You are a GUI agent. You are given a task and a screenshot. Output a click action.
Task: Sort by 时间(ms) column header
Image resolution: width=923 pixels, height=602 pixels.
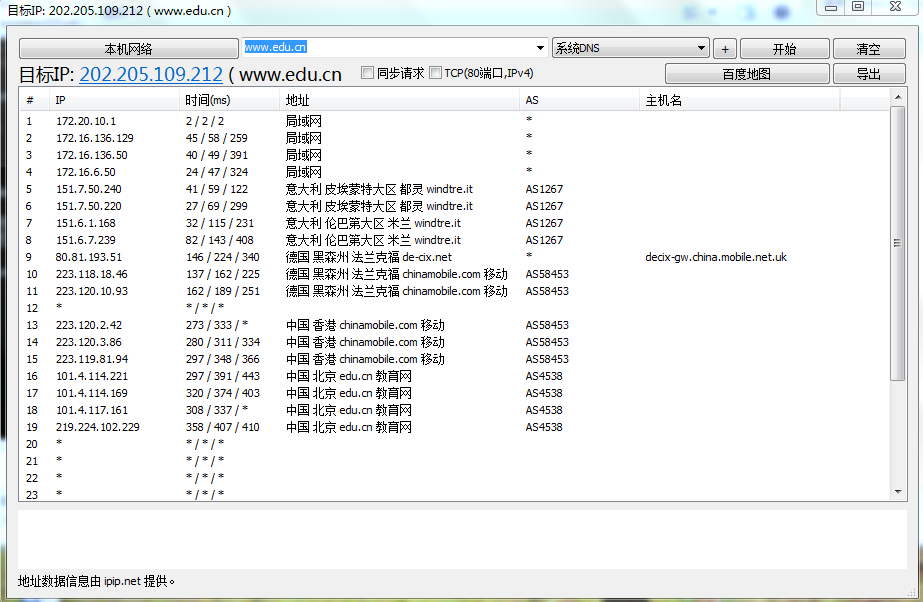tap(230, 100)
